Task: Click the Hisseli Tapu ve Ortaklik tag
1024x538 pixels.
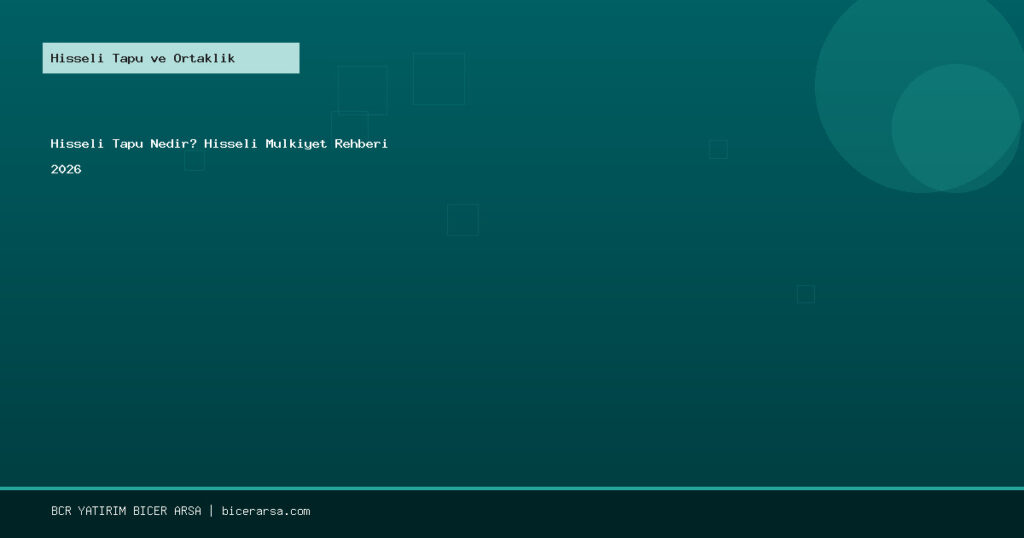Action: (170, 58)
